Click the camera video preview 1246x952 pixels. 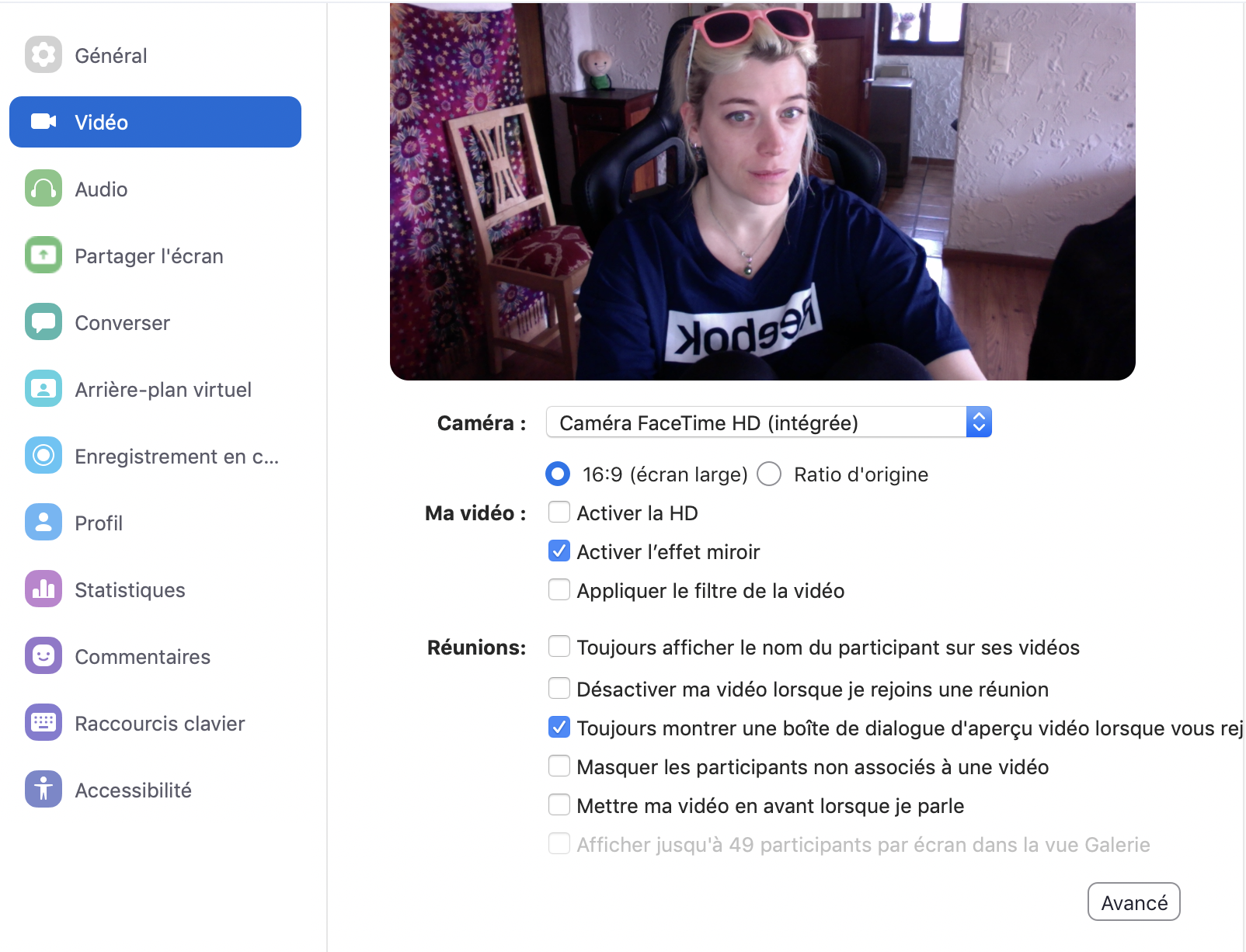(x=763, y=191)
